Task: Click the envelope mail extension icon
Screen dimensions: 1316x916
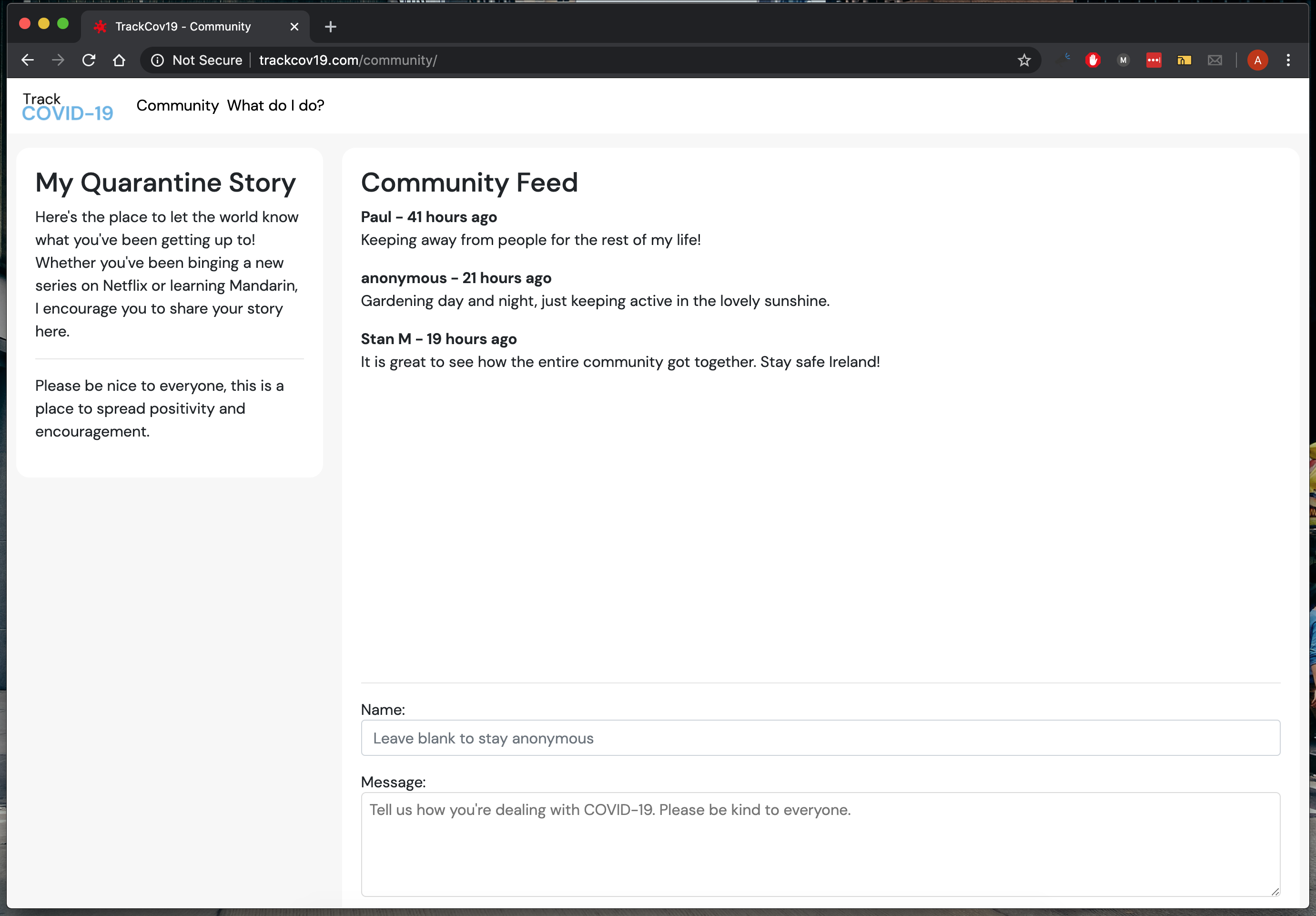Action: click(1215, 60)
